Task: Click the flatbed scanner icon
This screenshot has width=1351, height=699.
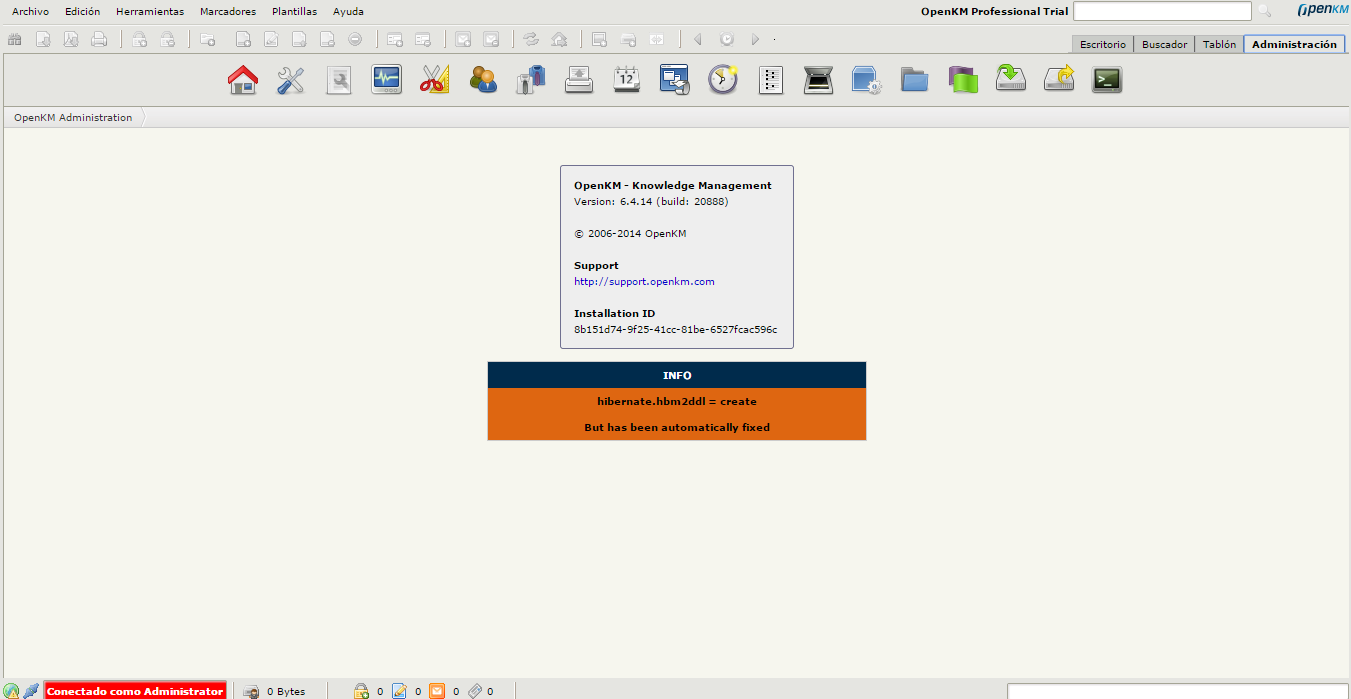Action: pyautogui.click(x=818, y=80)
